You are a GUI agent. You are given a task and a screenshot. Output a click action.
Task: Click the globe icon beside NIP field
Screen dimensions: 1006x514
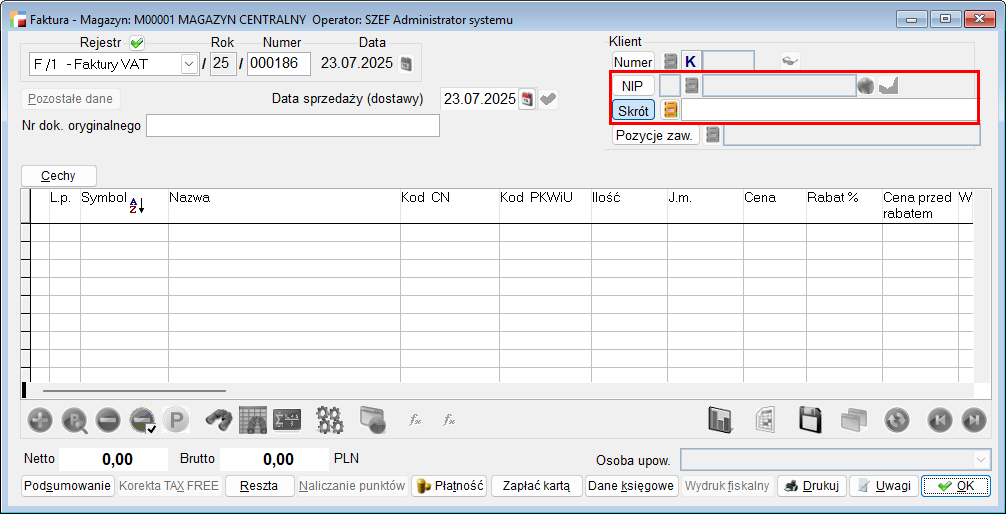click(x=866, y=86)
